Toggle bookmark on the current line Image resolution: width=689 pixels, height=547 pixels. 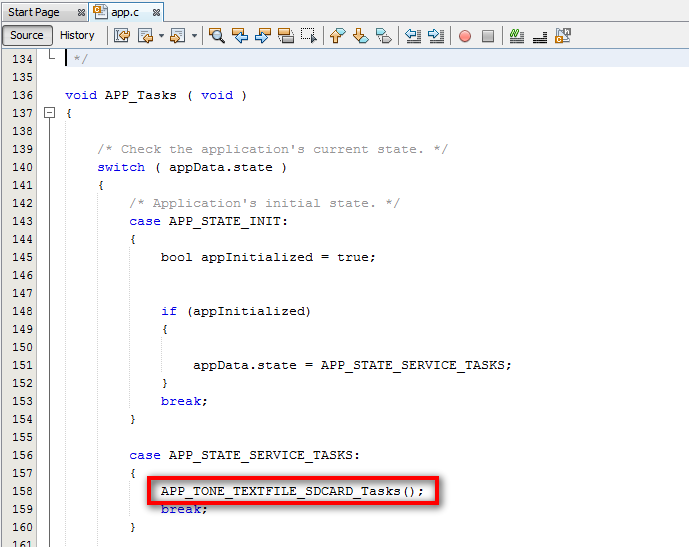tap(383, 36)
